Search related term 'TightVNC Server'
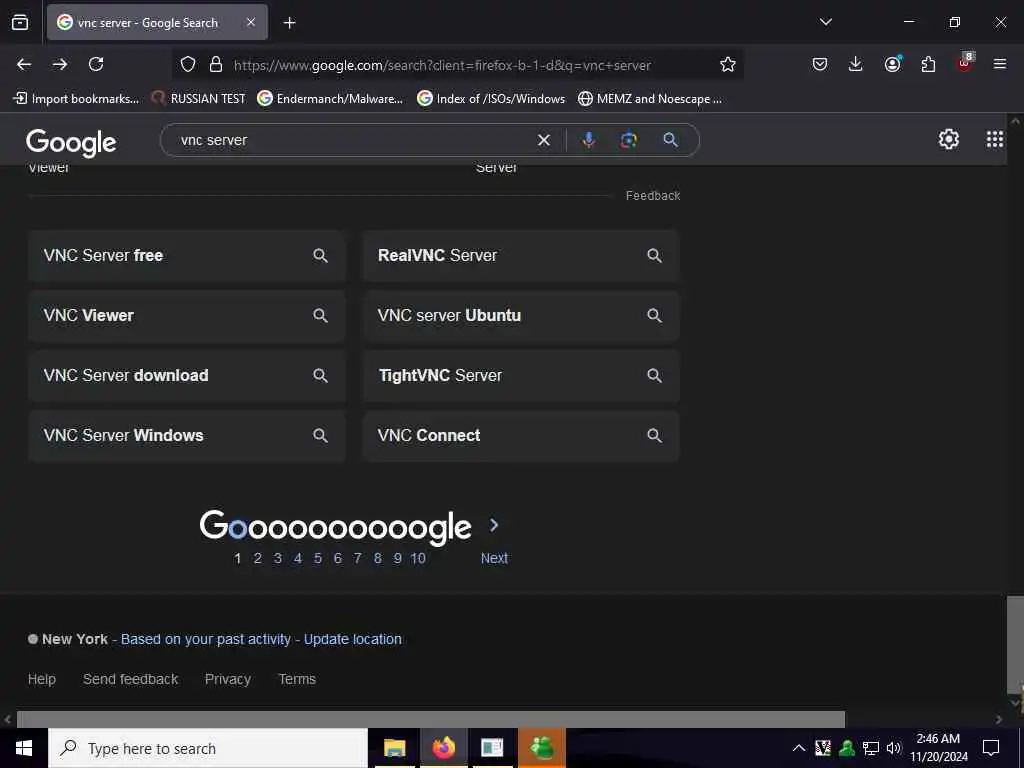Screen dimensions: 1024x768 click(x=521, y=376)
